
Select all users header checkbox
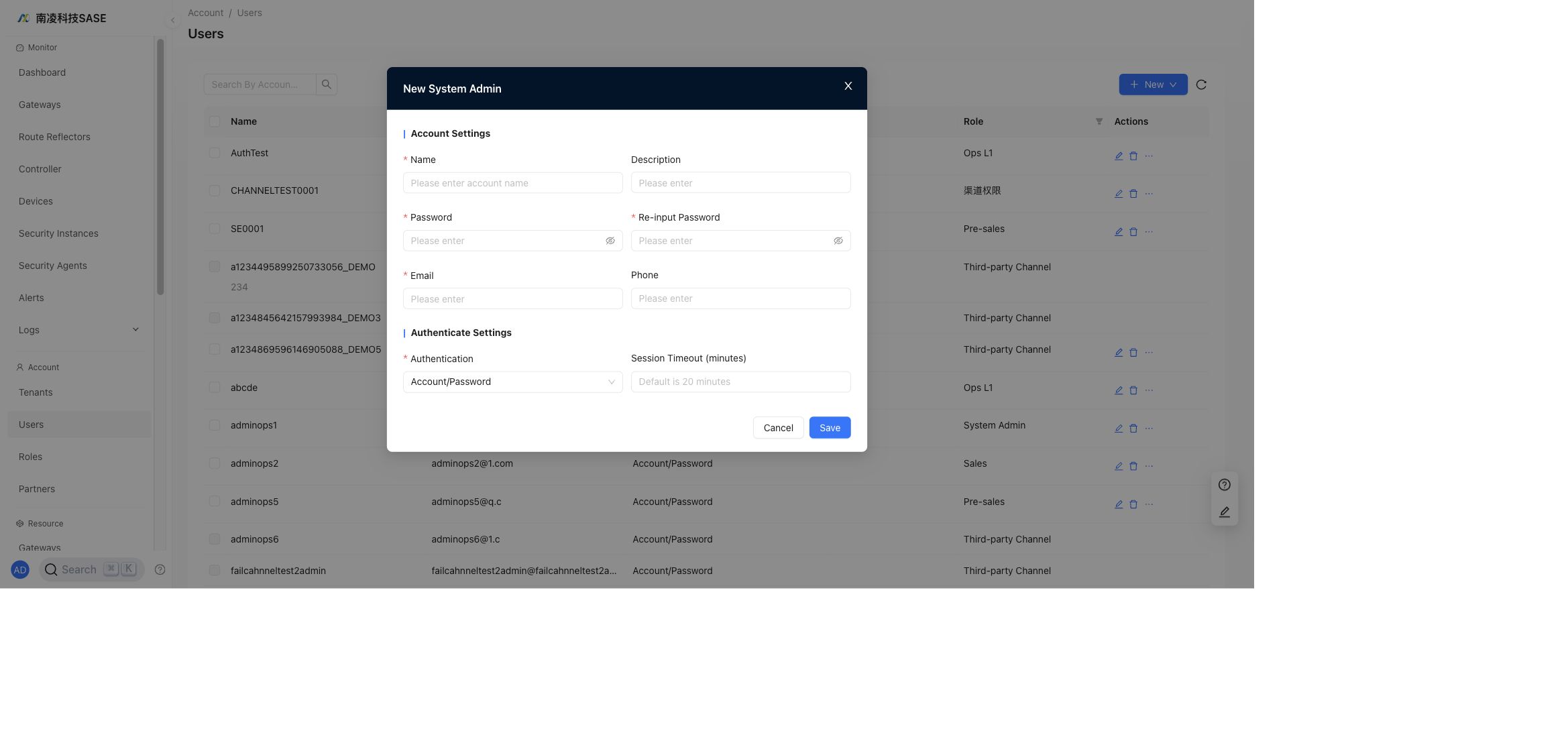click(214, 121)
